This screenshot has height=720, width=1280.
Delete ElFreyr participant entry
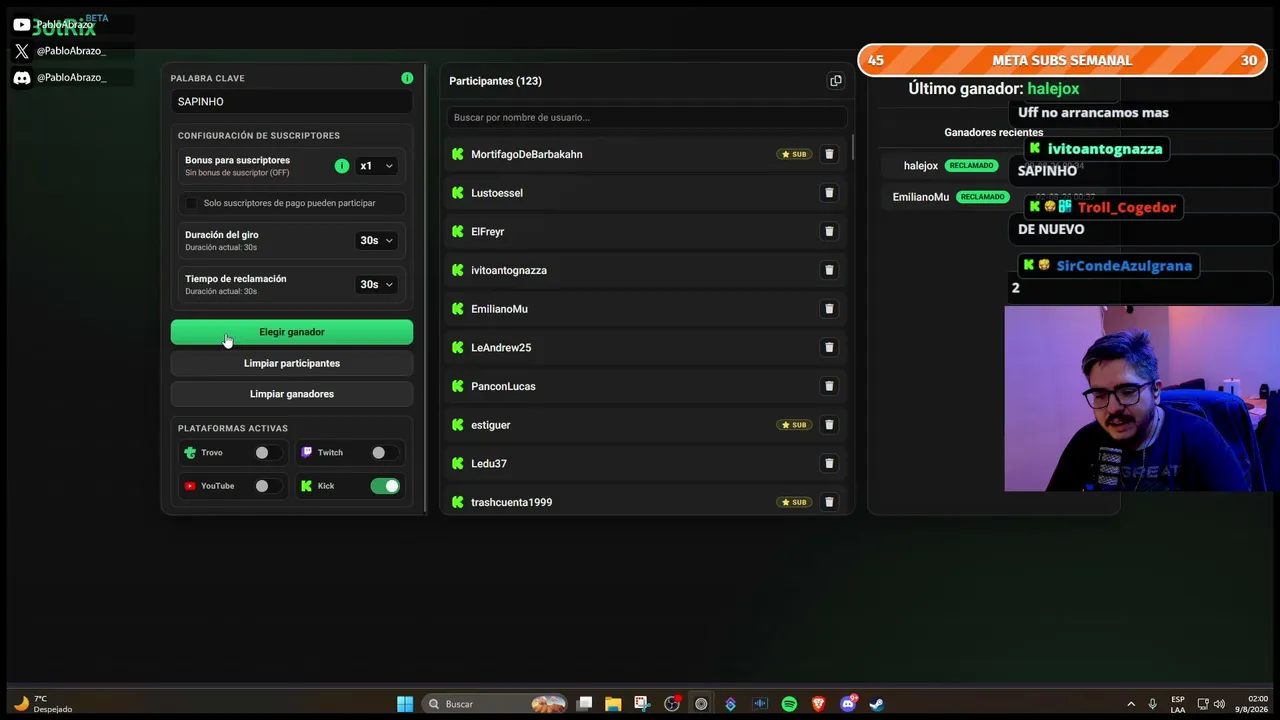[x=829, y=231]
